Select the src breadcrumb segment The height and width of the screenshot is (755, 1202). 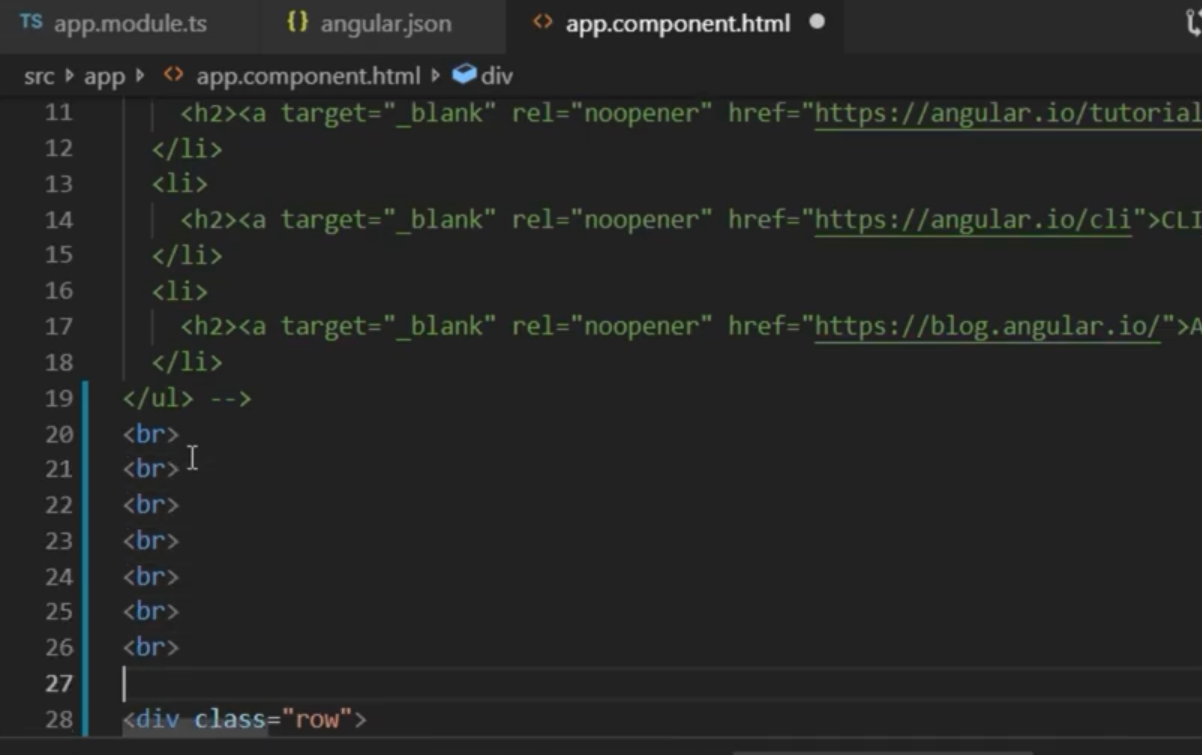[x=39, y=76]
